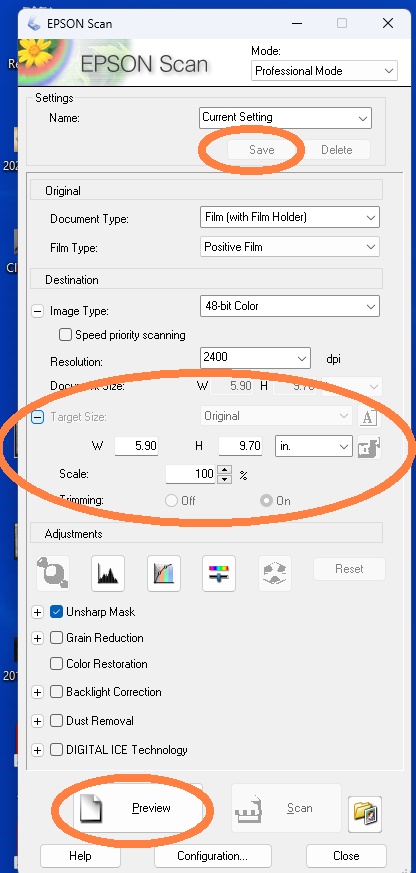Expand the Grain Reduction options
The width and height of the screenshot is (416, 873).
pos(37,638)
